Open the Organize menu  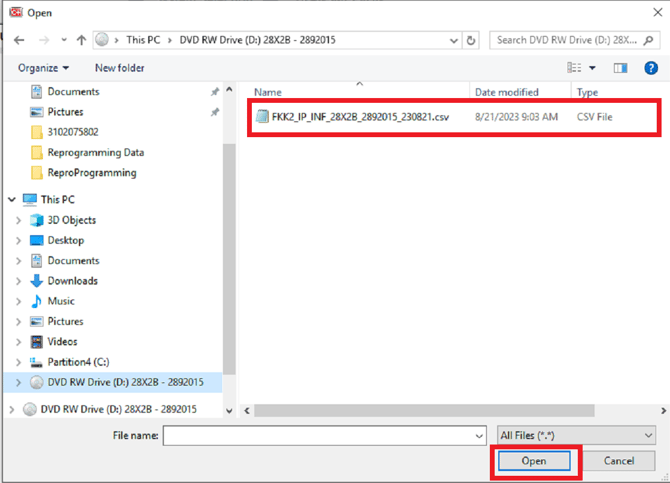43,68
